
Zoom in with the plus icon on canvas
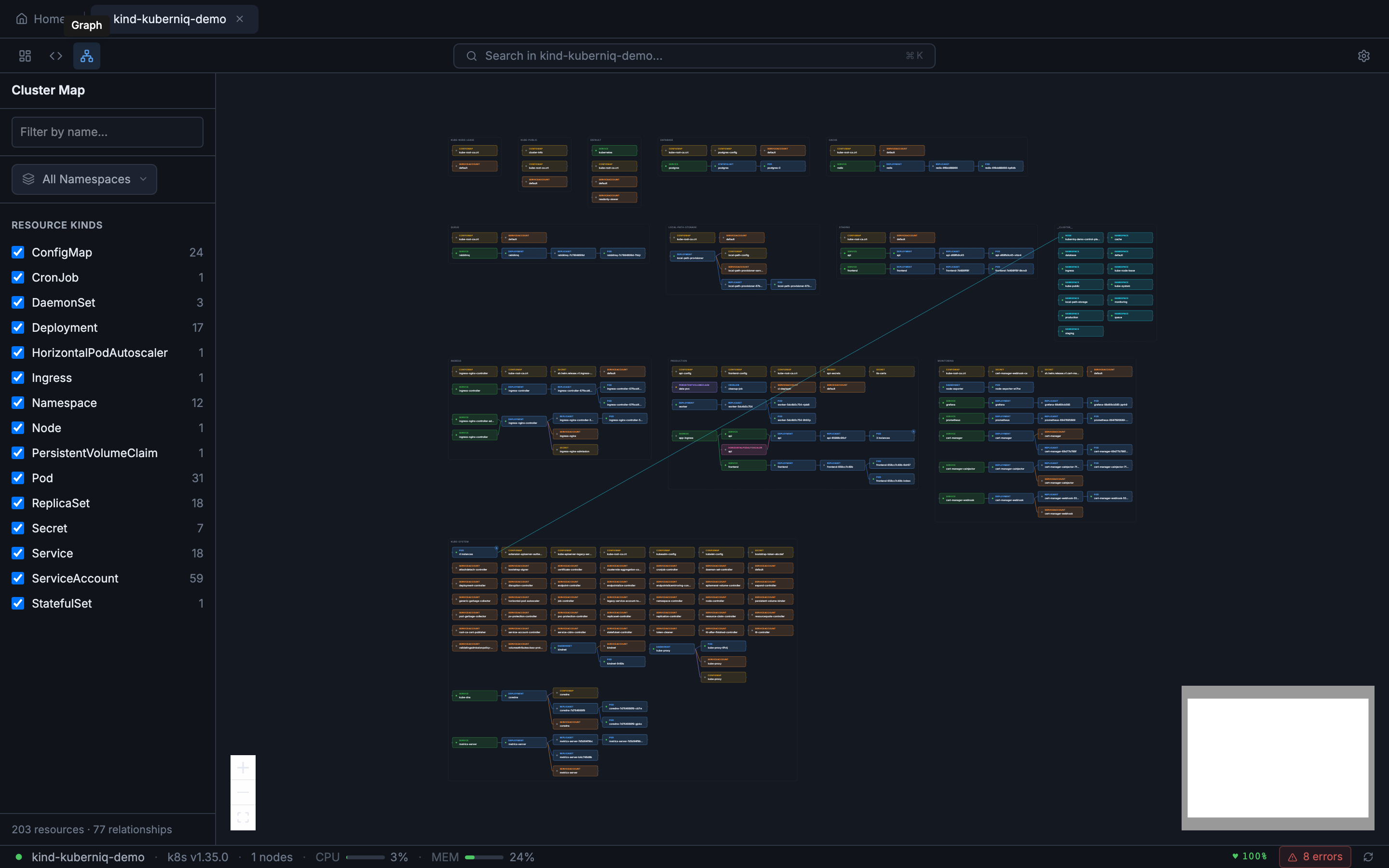(x=244, y=768)
